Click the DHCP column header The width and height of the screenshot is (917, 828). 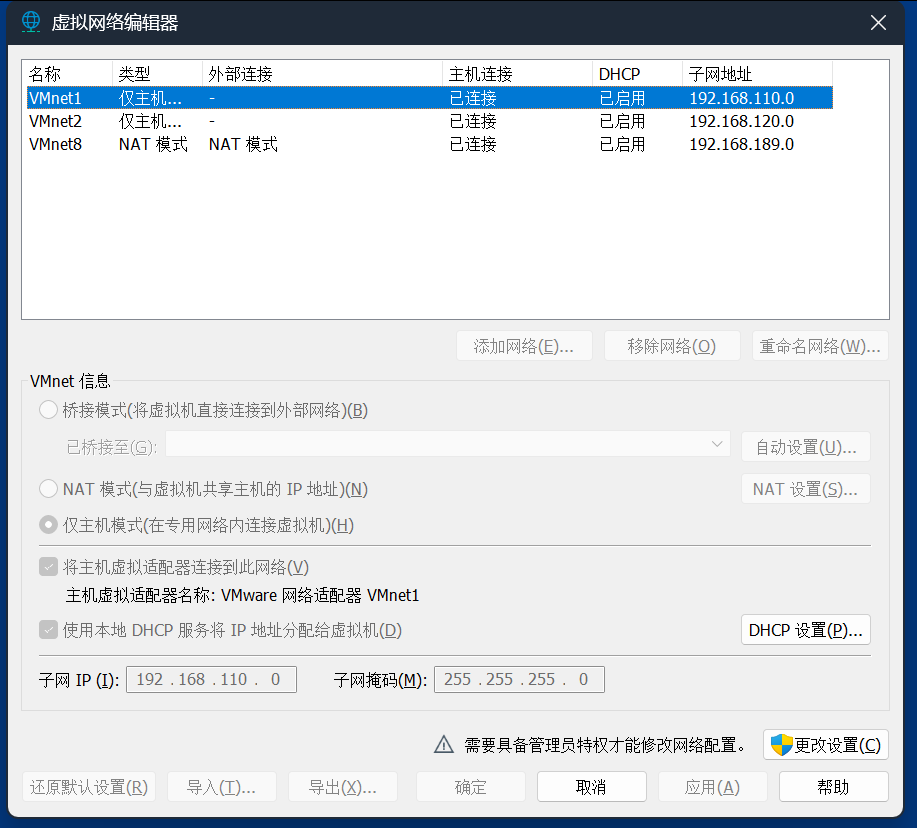point(637,74)
